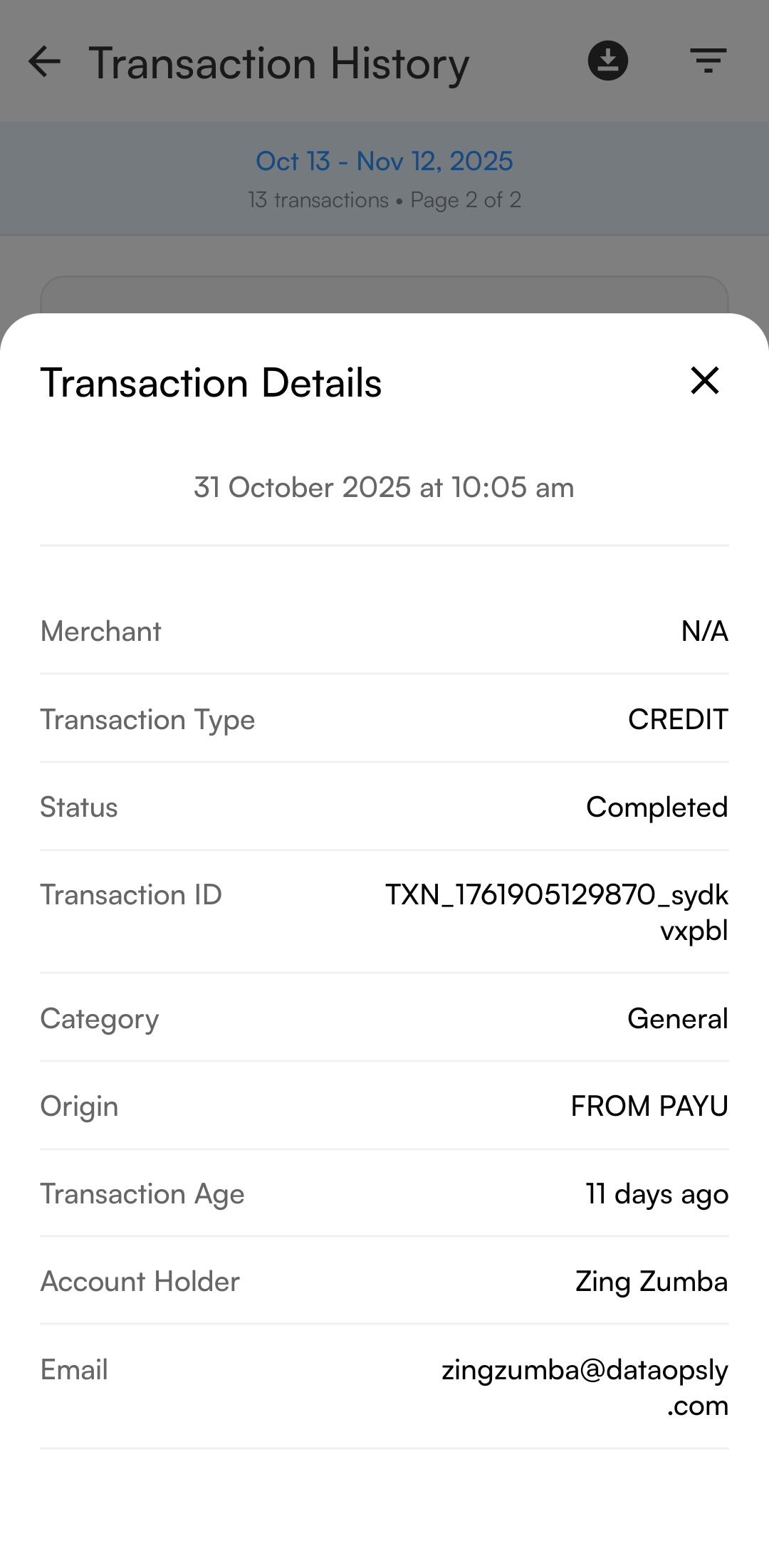Tap the FROM PAYU origin value
The height and width of the screenshot is (1568, 769).
pos(649,1106)
